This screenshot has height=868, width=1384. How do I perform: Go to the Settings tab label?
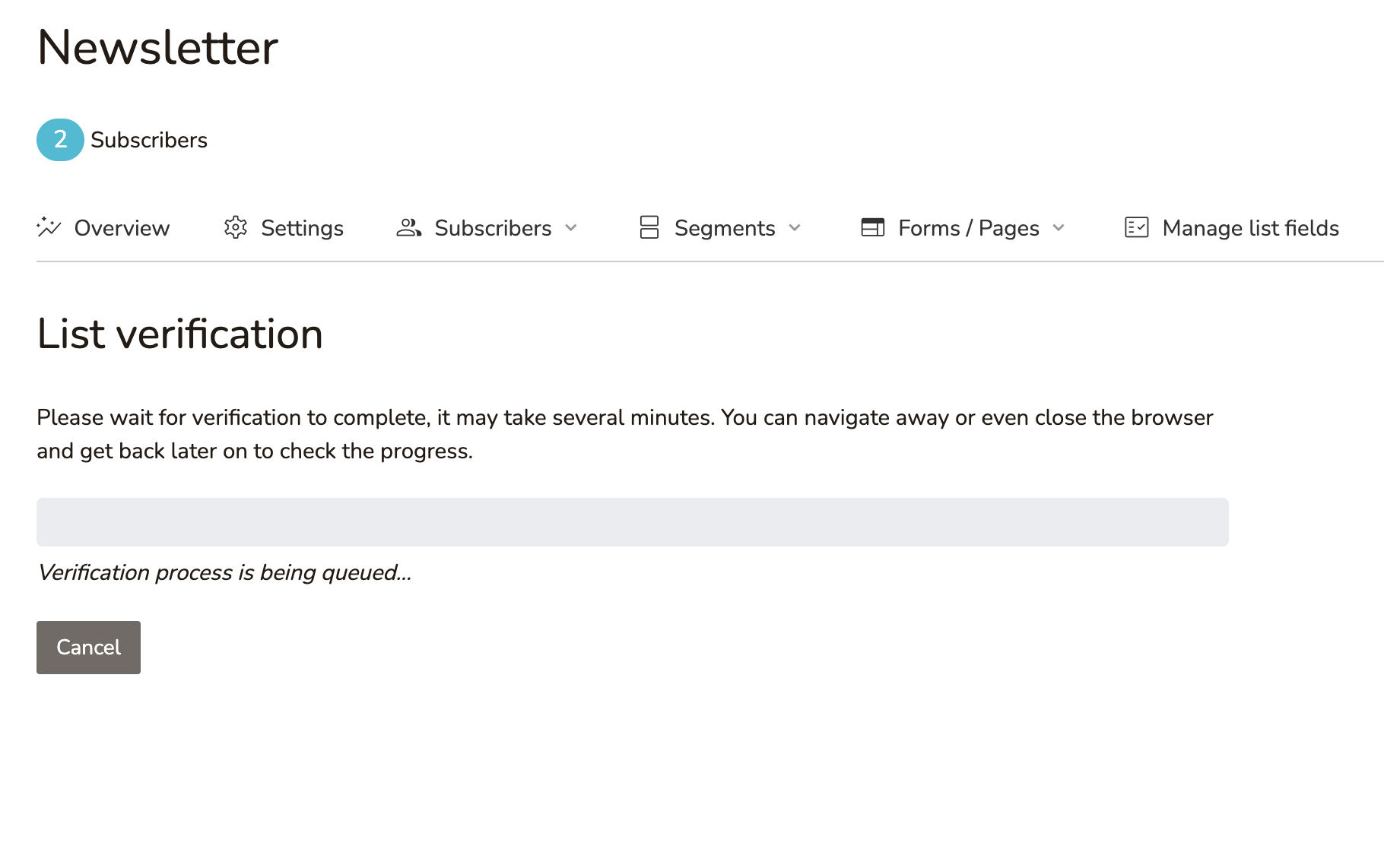pos(302,228)
